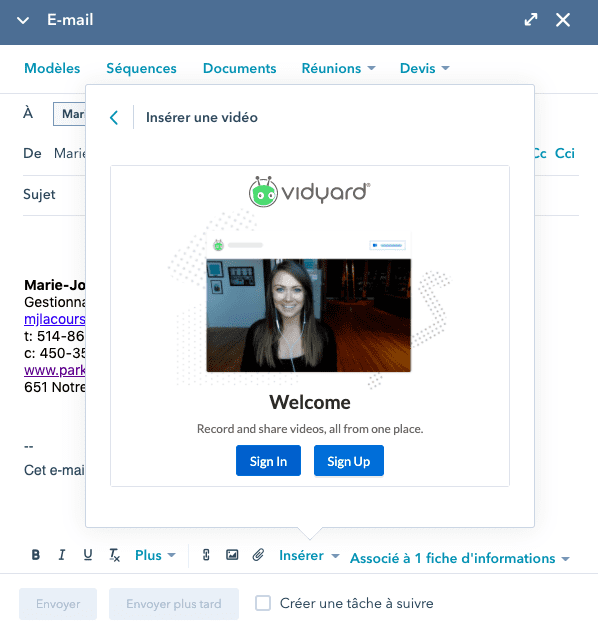This screenshot has height=631, width=598.
Task: Apply italic formatting
Action: point(62,555)
